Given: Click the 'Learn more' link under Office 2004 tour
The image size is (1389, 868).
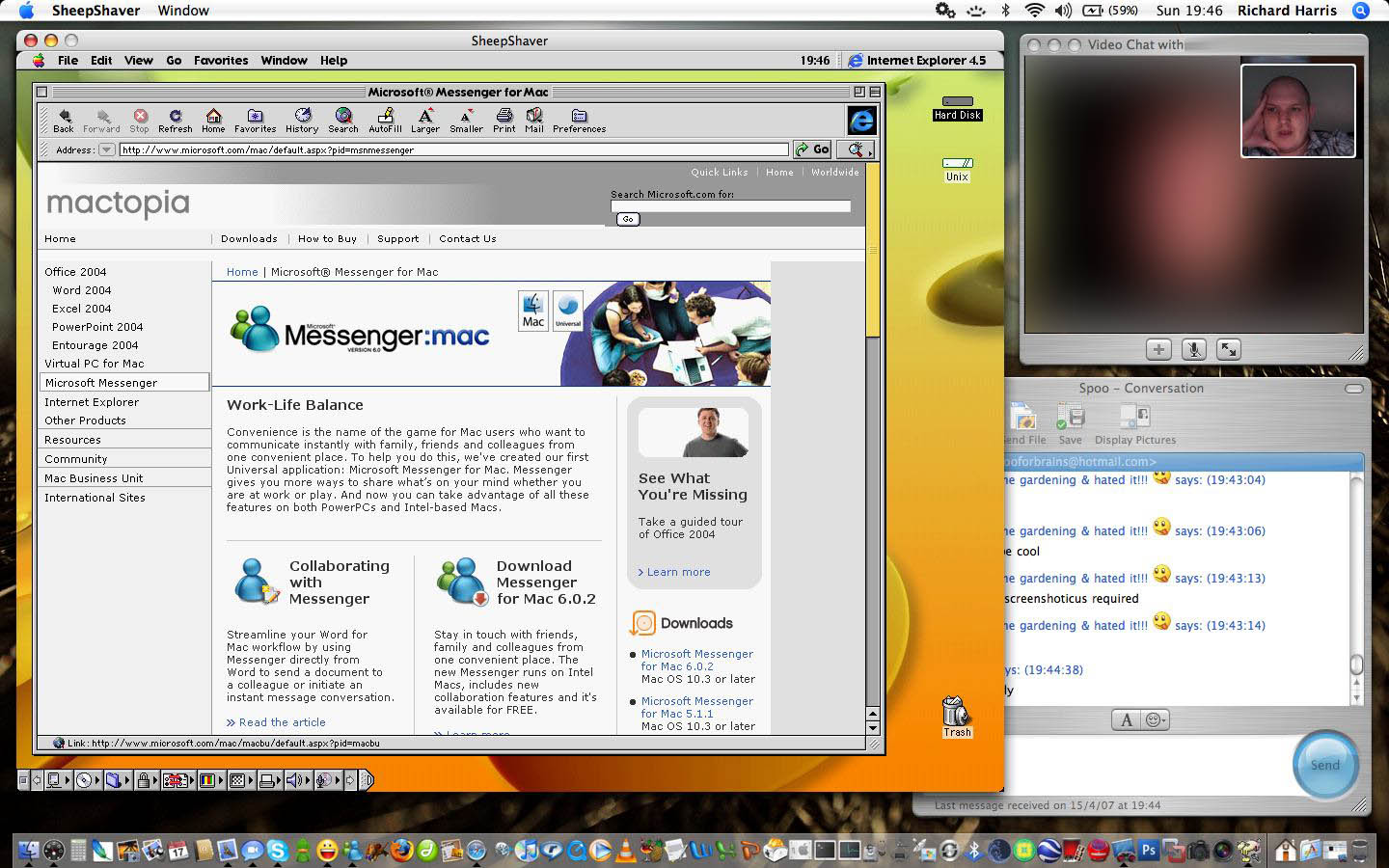Looking at the screenshot, I should tap(678, 572).
